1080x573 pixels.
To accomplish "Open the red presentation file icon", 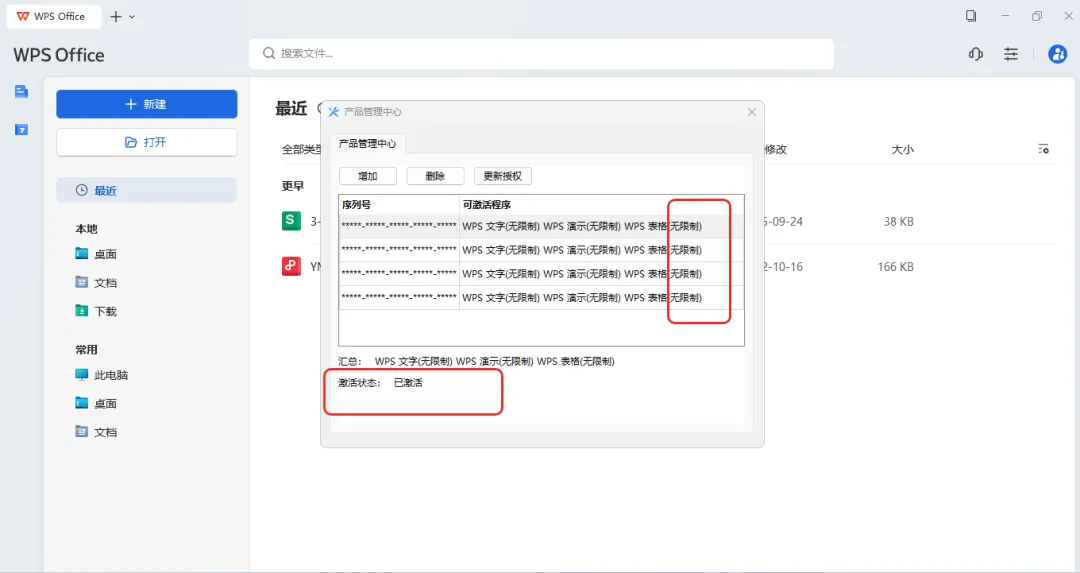I will pyautogui.click(x=291, y=267).
